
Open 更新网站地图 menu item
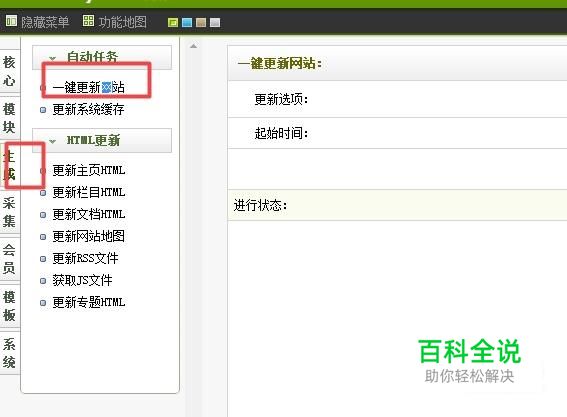tap(89, 237)
